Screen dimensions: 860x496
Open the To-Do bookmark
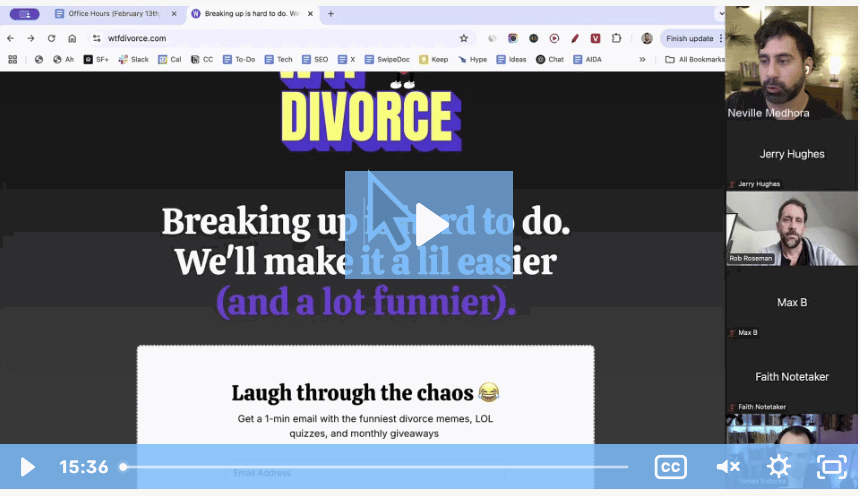click(239, 59)
